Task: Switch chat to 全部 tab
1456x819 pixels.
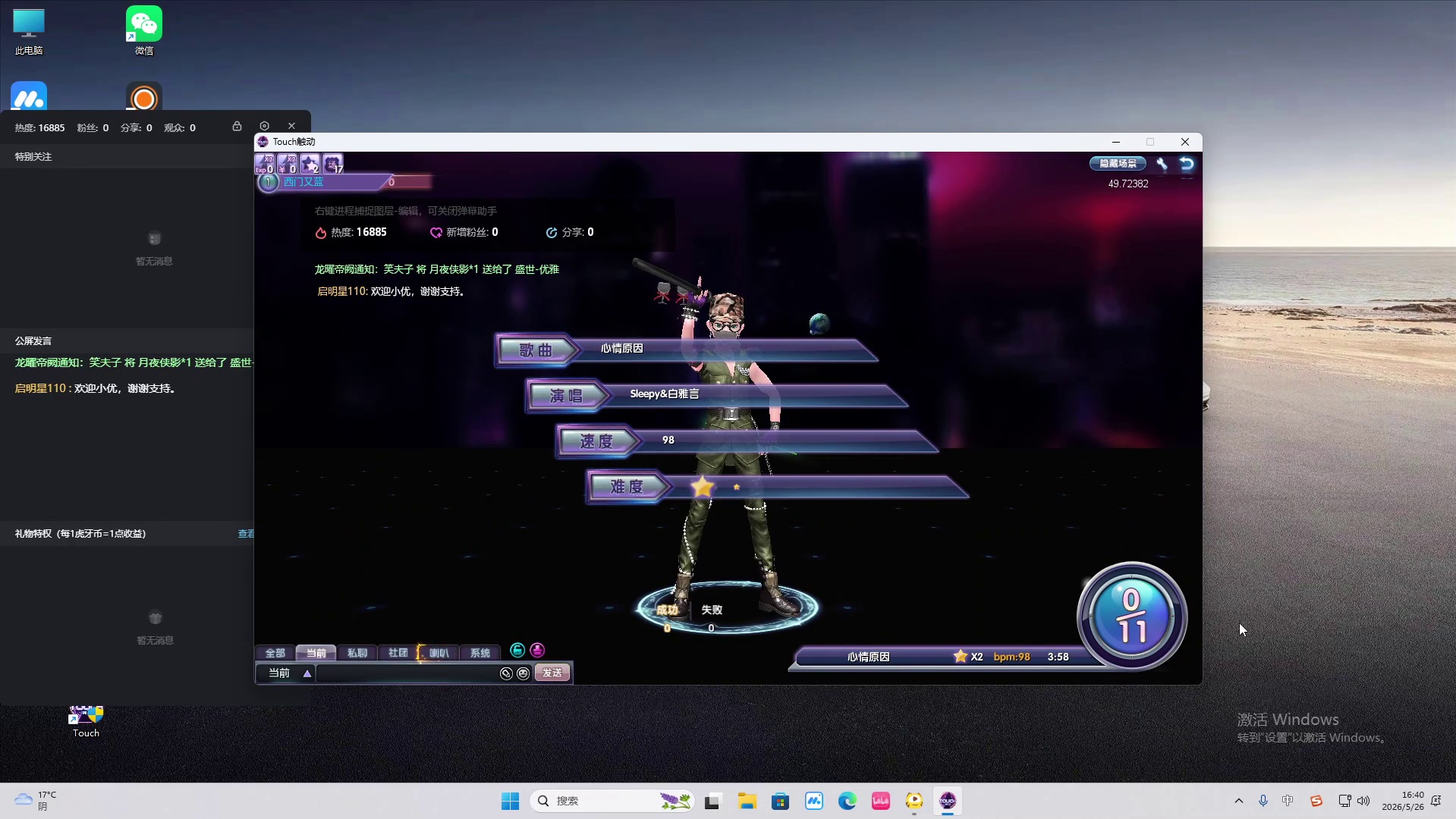Action: (x=275, y=653)
